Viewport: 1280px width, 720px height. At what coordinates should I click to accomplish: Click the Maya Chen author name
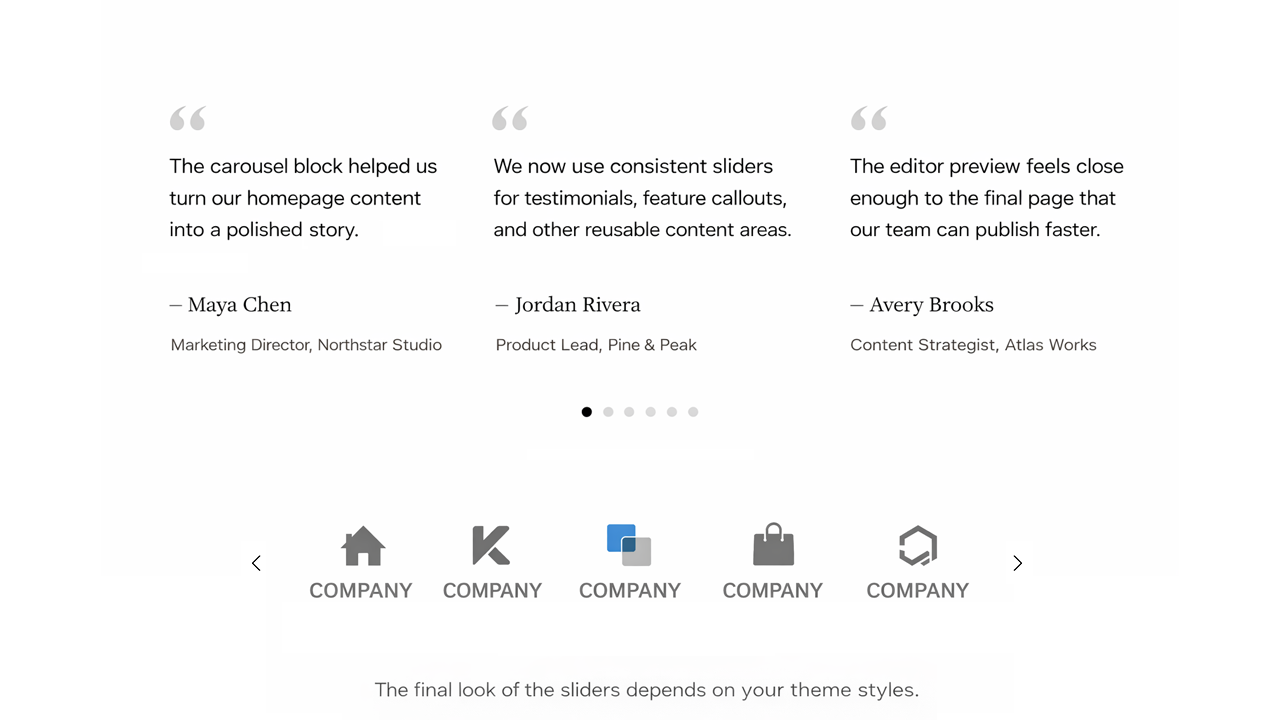point(239,305)
